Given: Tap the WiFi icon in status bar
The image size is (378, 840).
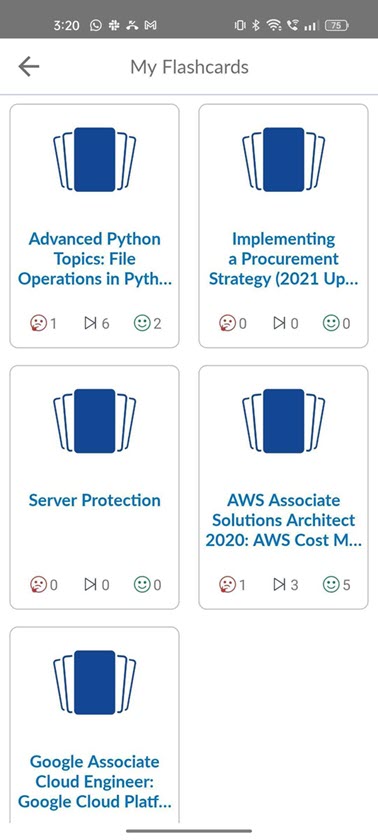Looking at the screenshot, I should coord(275,25).
